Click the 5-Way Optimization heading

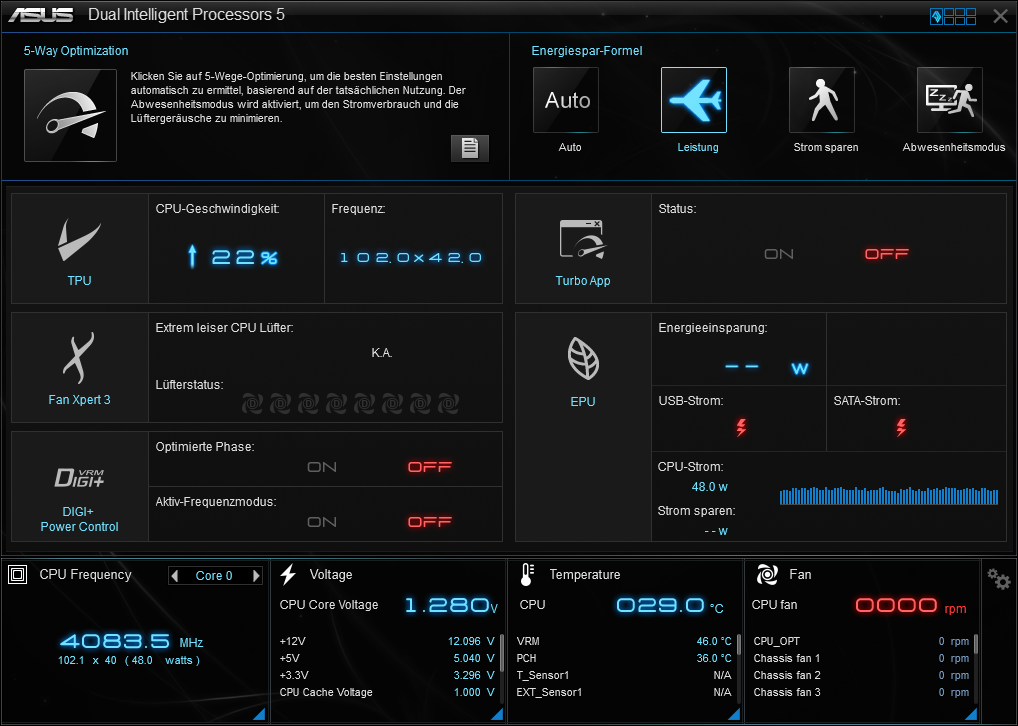(x=76, y=51)
